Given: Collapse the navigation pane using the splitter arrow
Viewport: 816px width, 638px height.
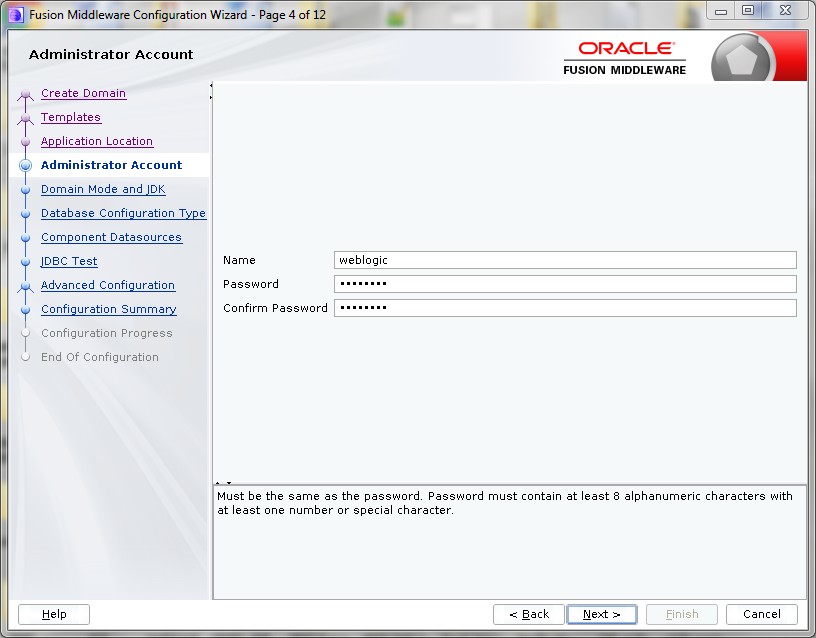Looking at the screenshot, I should pyautogui.click(x=211, y=85).
